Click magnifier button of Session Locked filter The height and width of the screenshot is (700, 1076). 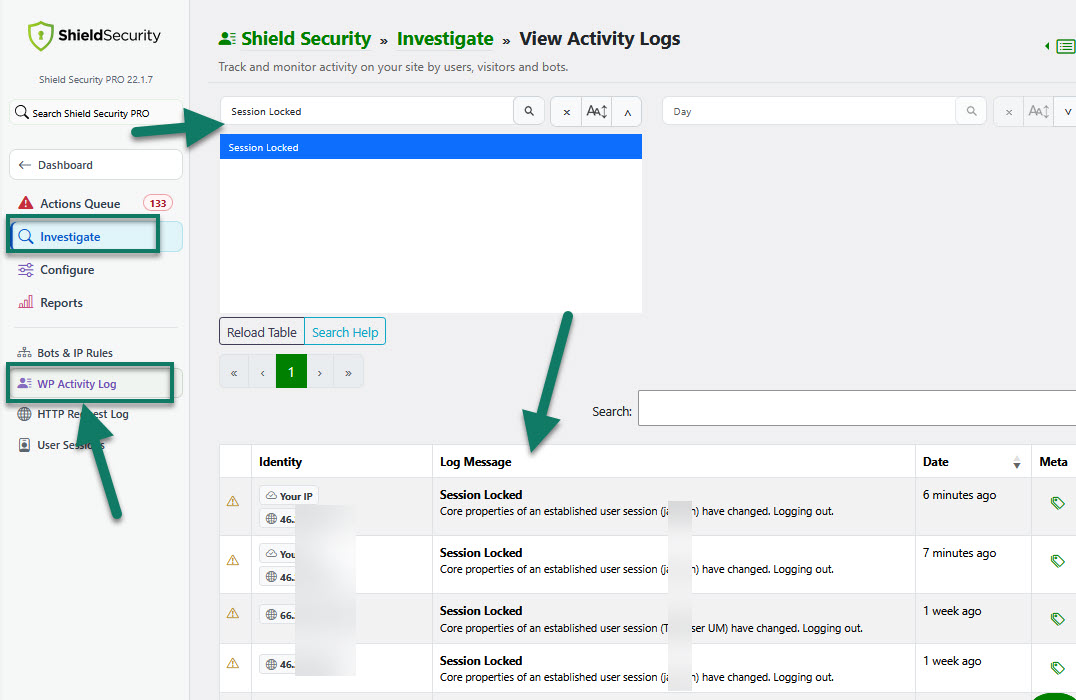(529, 111)
